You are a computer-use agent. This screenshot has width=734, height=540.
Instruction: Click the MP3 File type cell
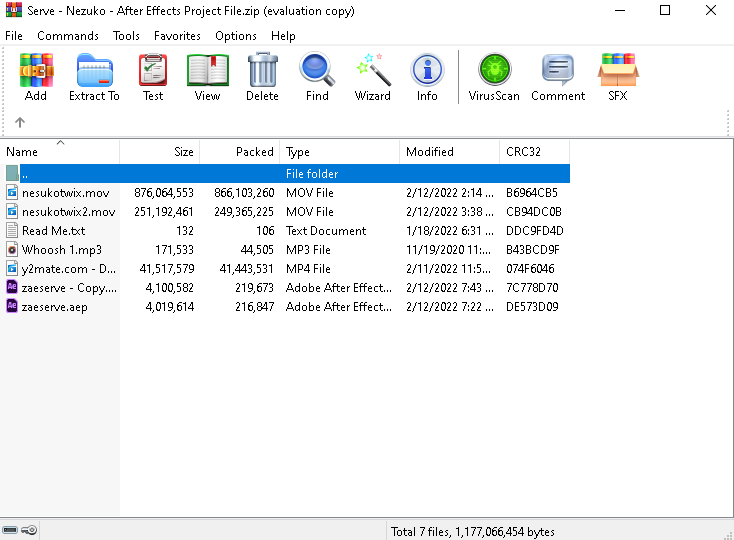[x=308, y=250]
